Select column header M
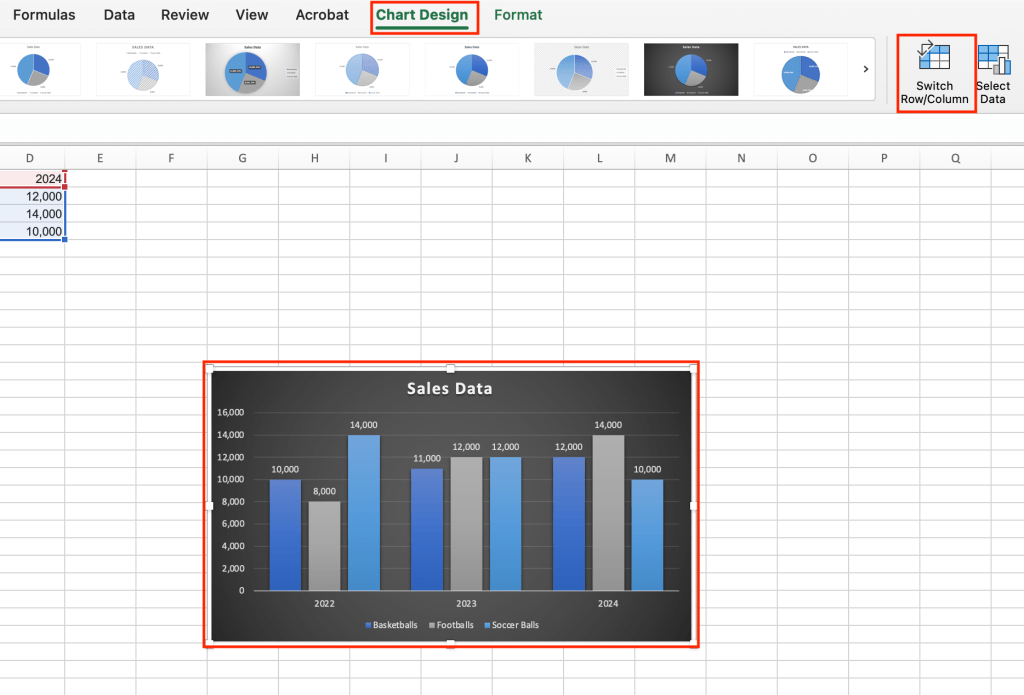The width and height of the screenshot is (1024, 695). (670, 158)
